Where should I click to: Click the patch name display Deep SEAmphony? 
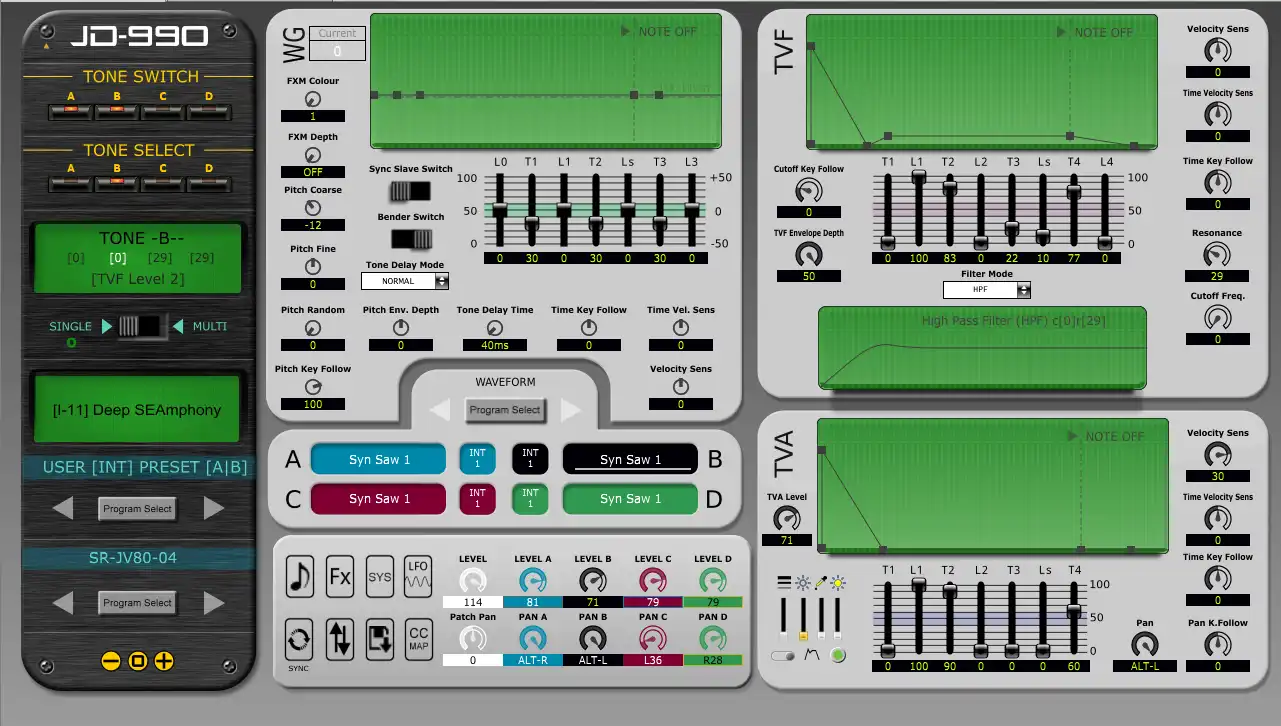138,410
